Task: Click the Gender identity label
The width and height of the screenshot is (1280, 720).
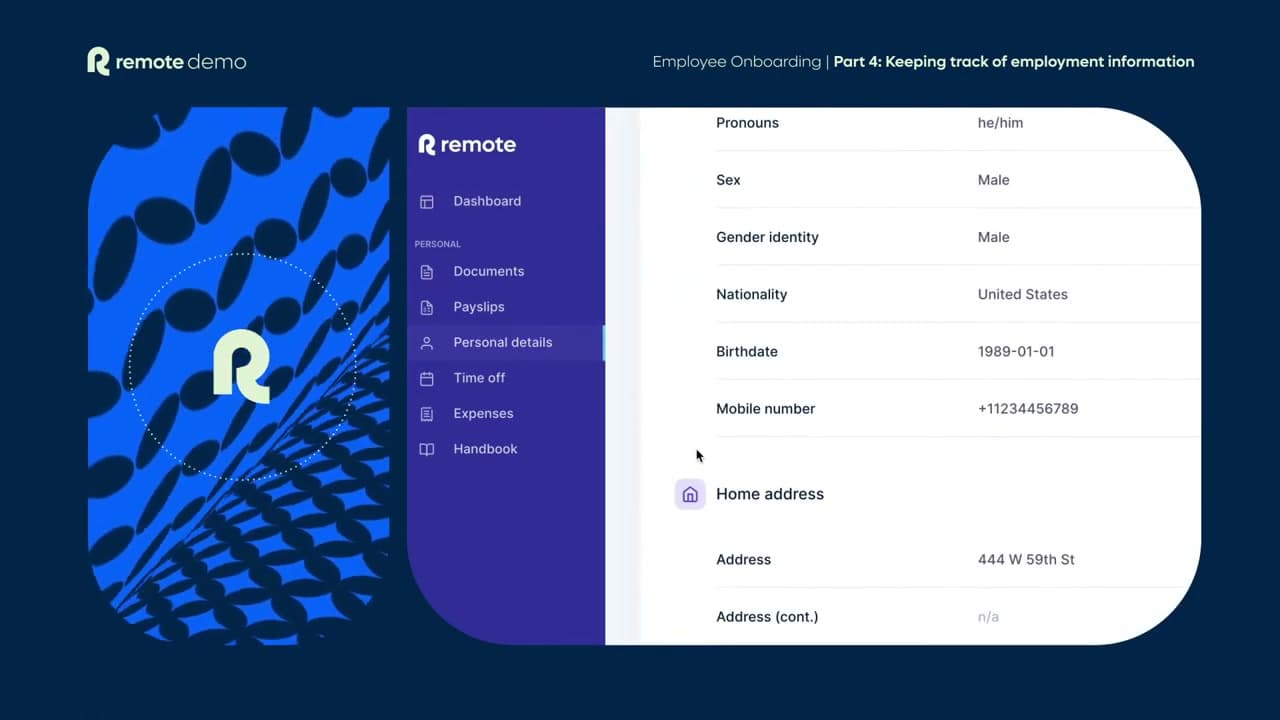Action: pyautogui.click(x=767, y=237)
